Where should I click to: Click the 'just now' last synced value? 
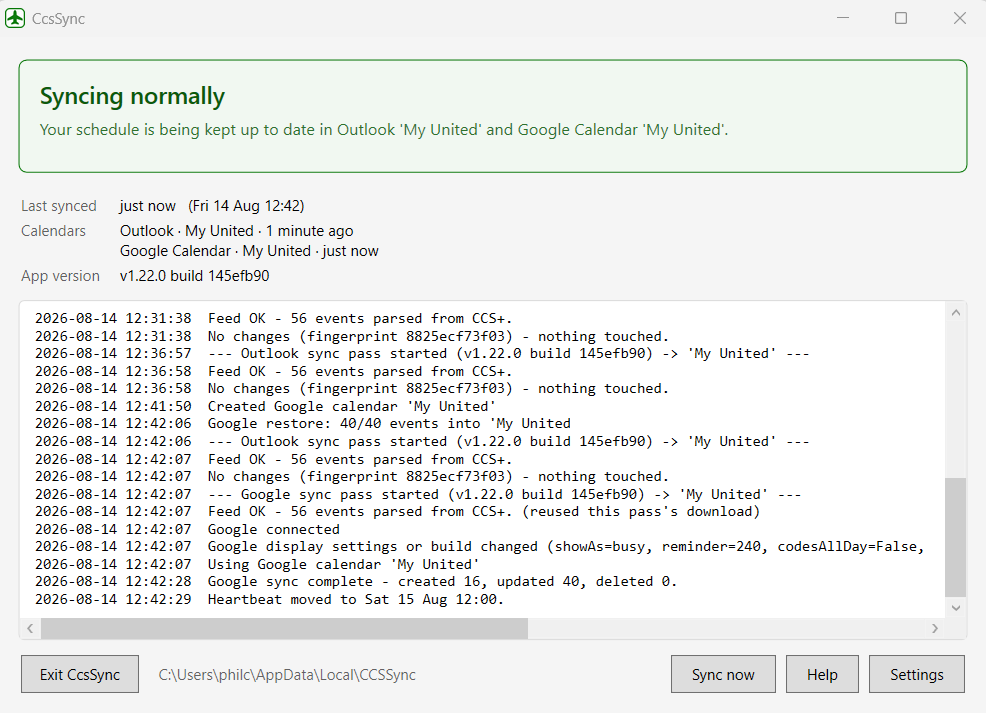[x=148, y=206]
